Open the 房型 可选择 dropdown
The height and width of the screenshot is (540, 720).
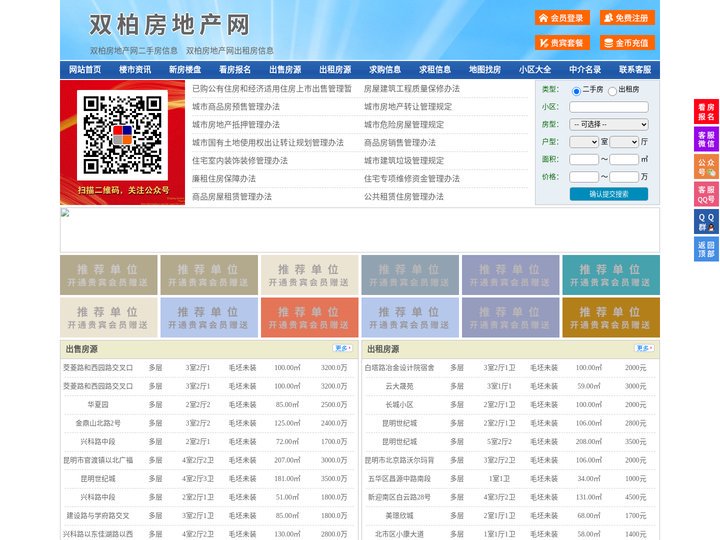point(609,124)
